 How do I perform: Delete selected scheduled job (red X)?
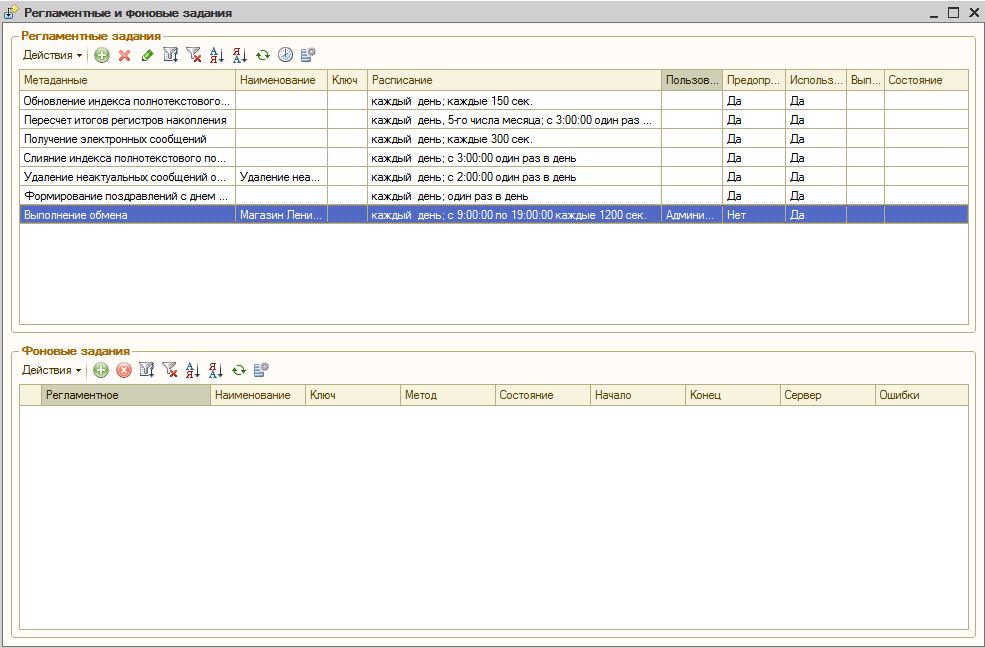tap(124, 55)
